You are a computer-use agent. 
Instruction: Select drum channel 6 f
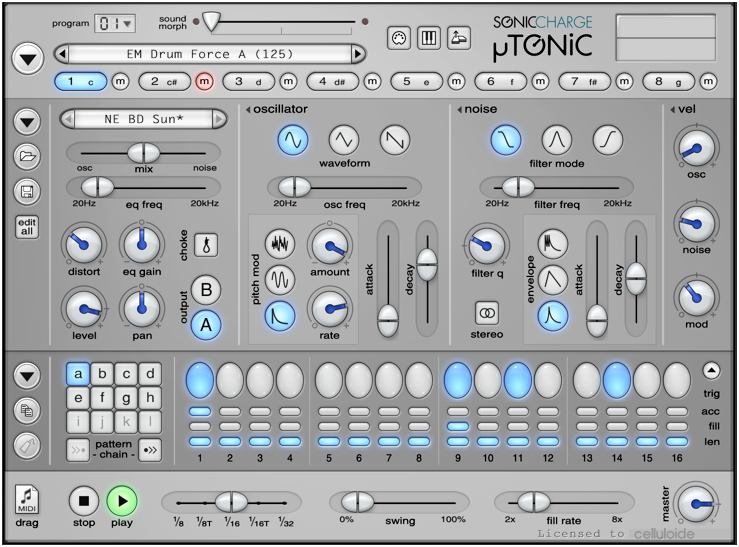[x=501, y=82]
